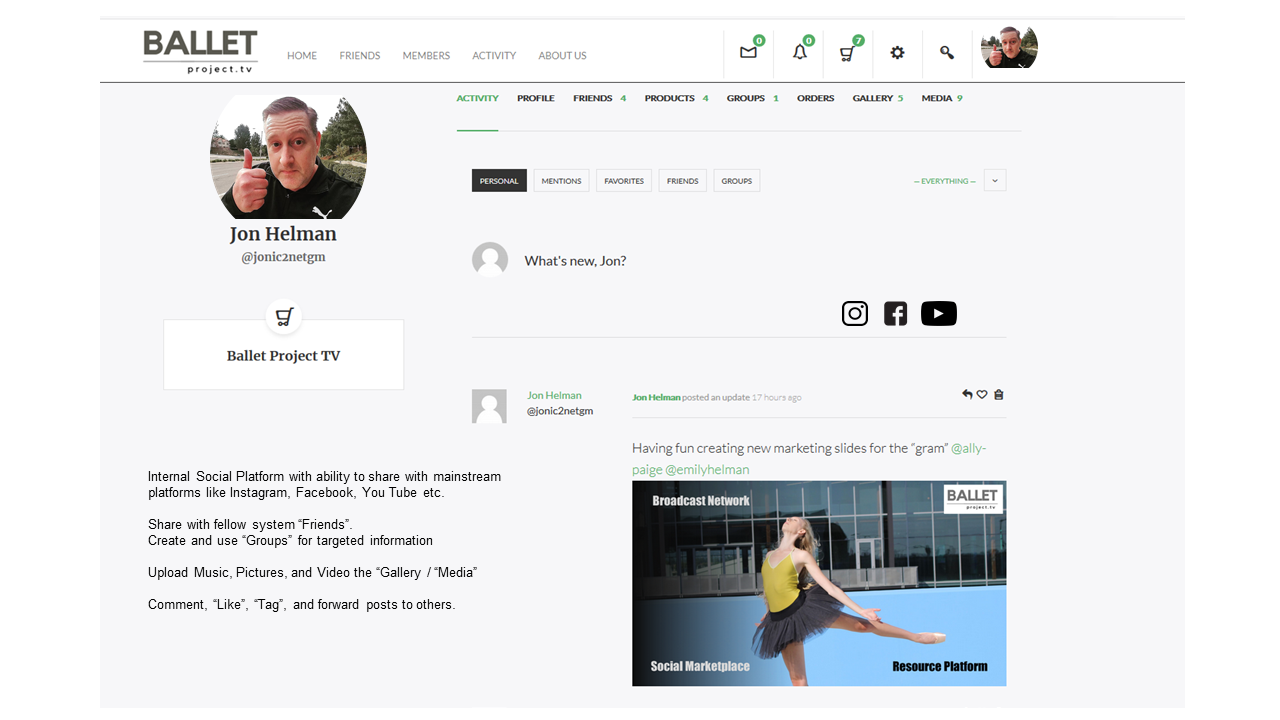Click the Ballet Project TV logo
This screenshot has height=720, width=1280.
click(x=200, y=51)
